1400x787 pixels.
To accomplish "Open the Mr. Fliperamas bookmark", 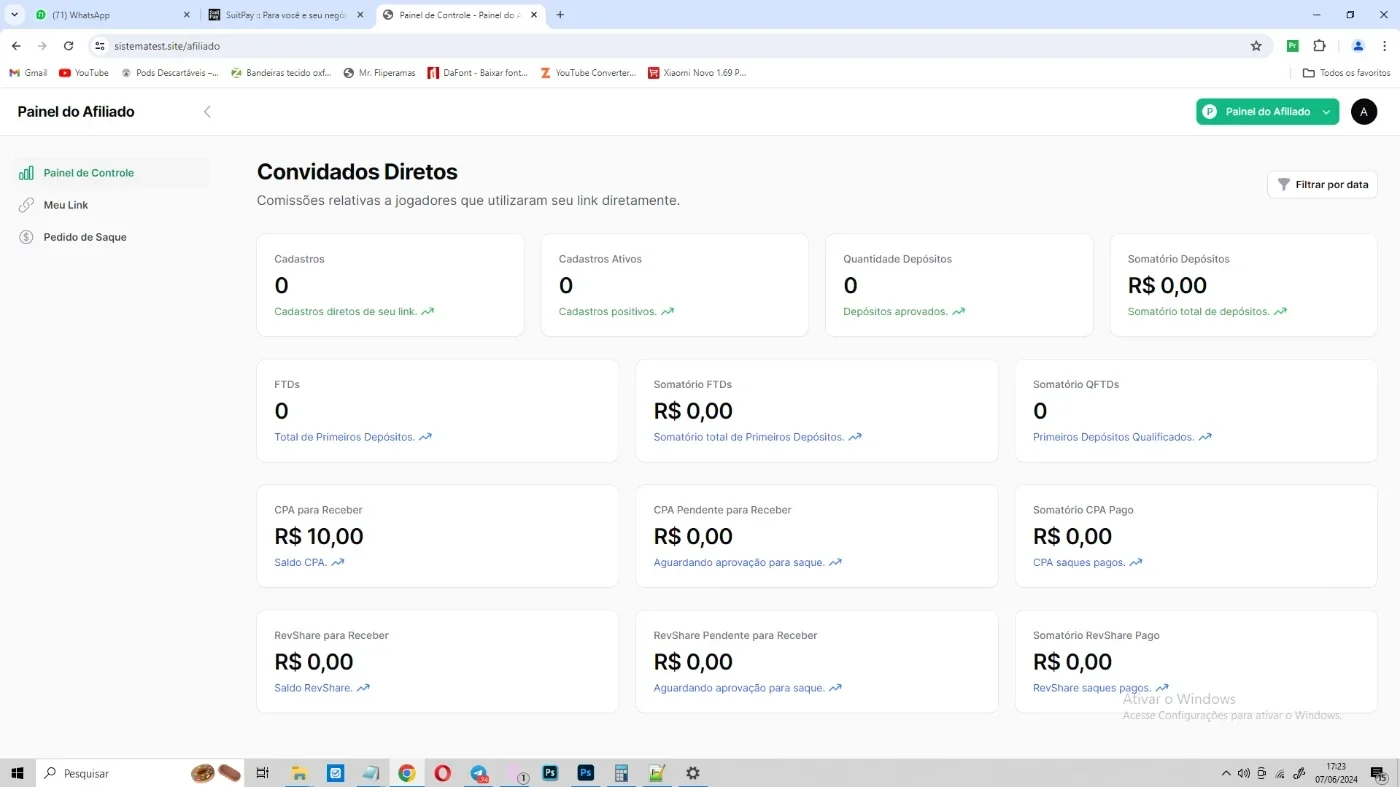I will (379, 73).
